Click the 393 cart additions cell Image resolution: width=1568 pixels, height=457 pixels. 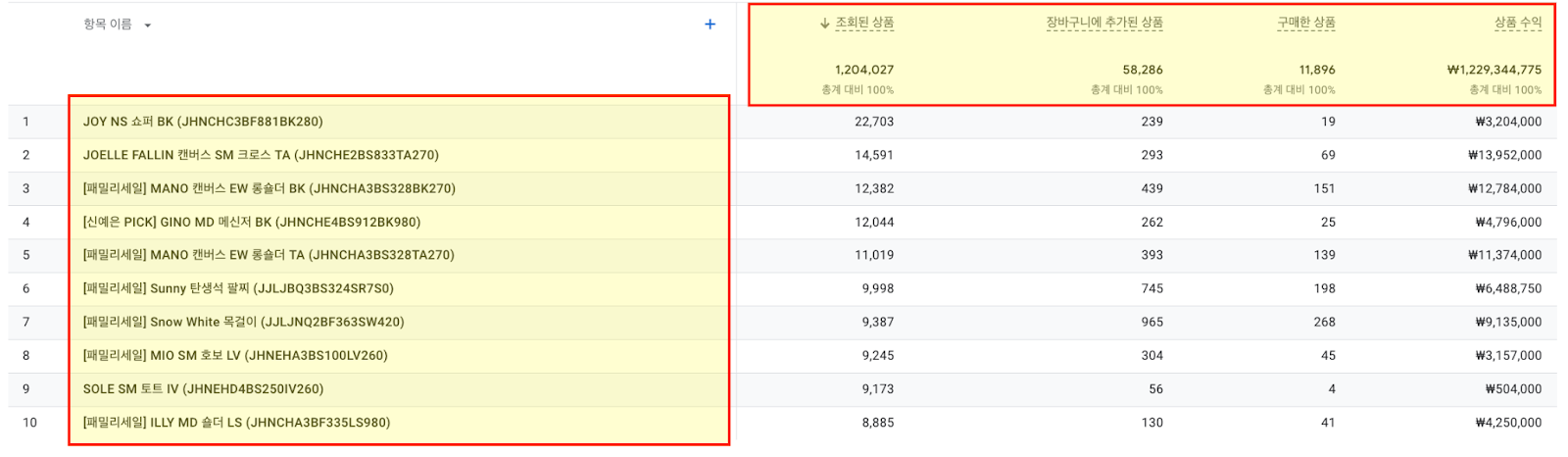click(1152, 255)
